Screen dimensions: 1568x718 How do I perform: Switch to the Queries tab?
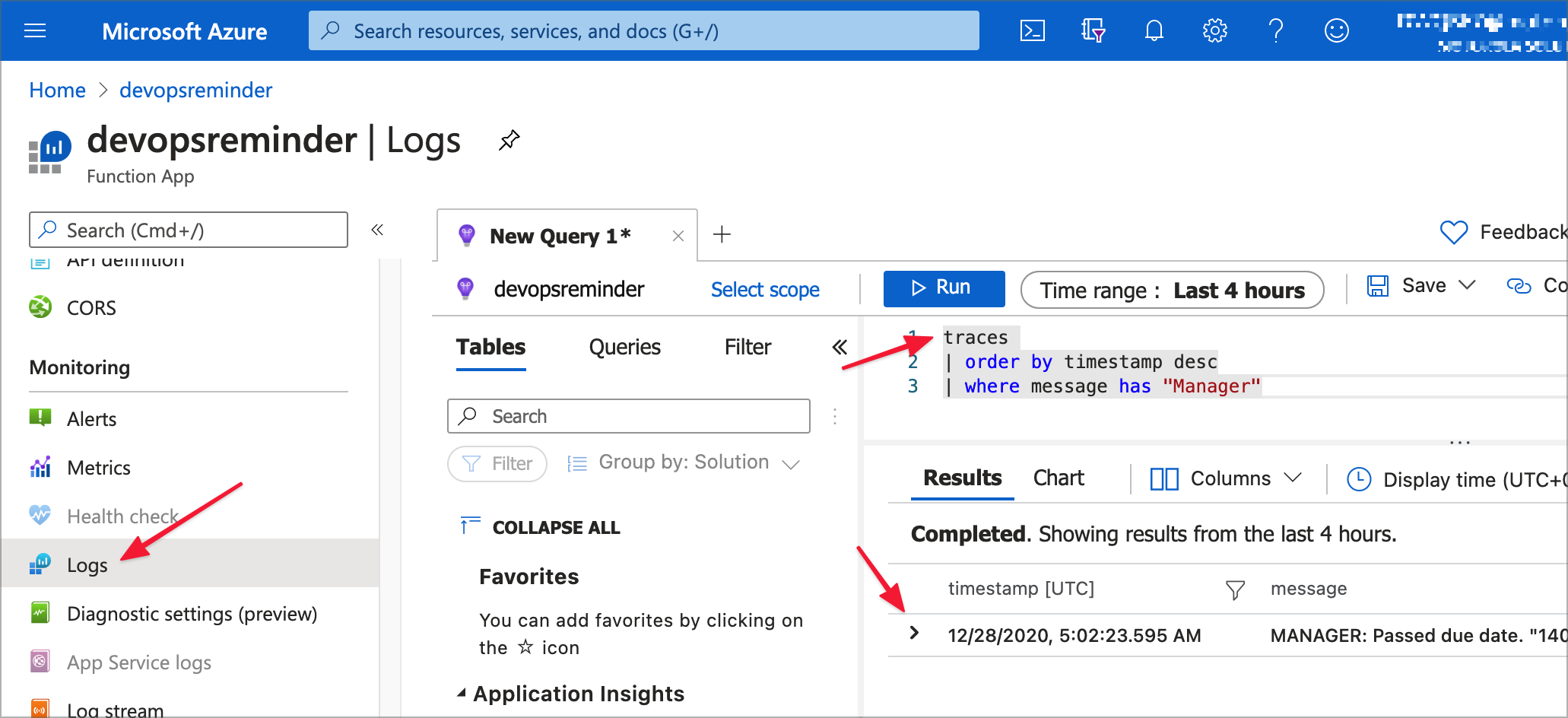[x=624, y=348]
